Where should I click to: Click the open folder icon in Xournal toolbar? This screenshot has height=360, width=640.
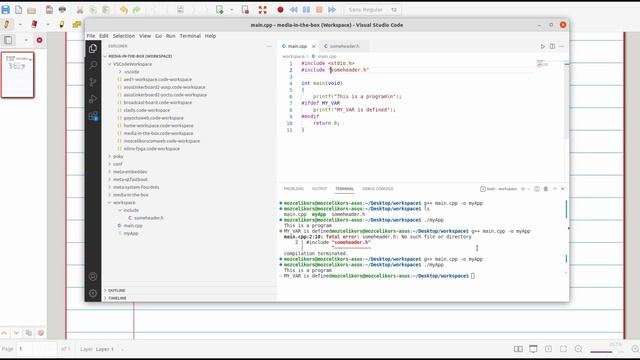[31, 9]
